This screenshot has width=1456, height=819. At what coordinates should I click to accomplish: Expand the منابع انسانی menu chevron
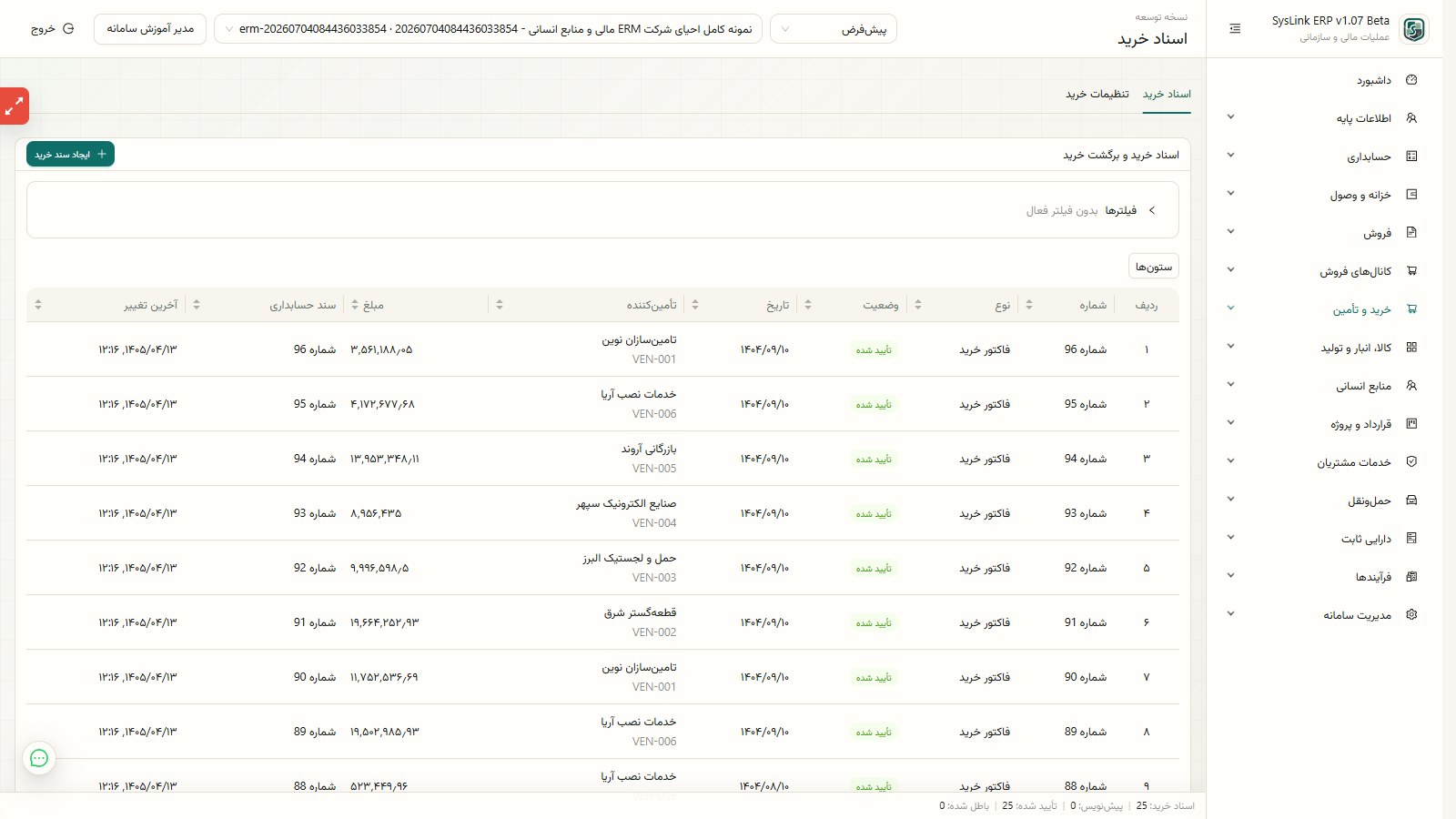[x=1230, y=384]
